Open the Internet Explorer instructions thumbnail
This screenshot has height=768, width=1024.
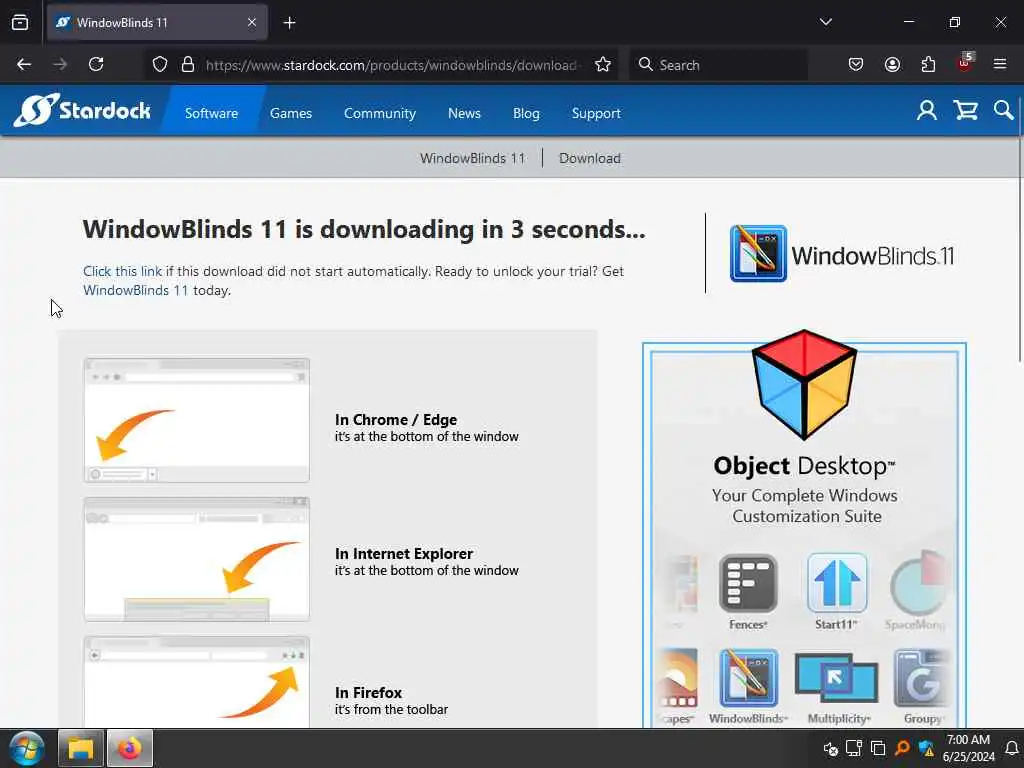[197, 559]
